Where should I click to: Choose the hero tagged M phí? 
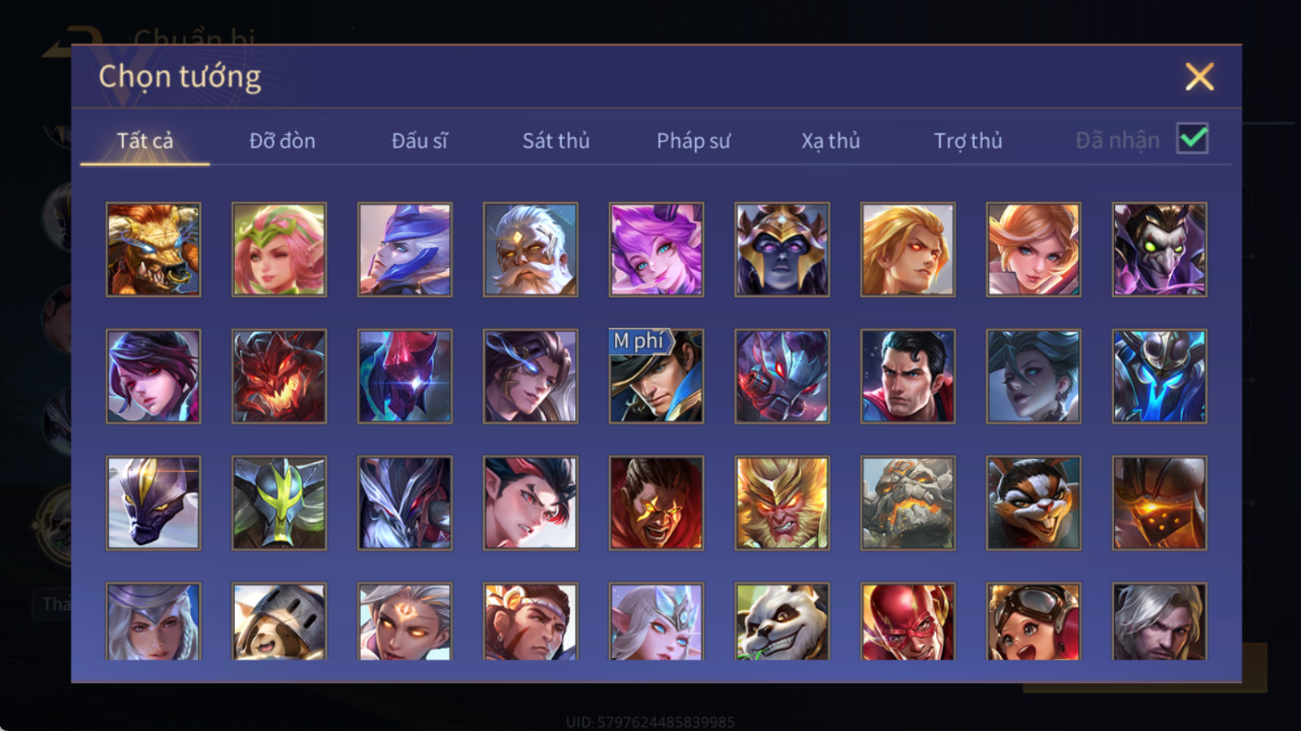click(x=656, y=376)
